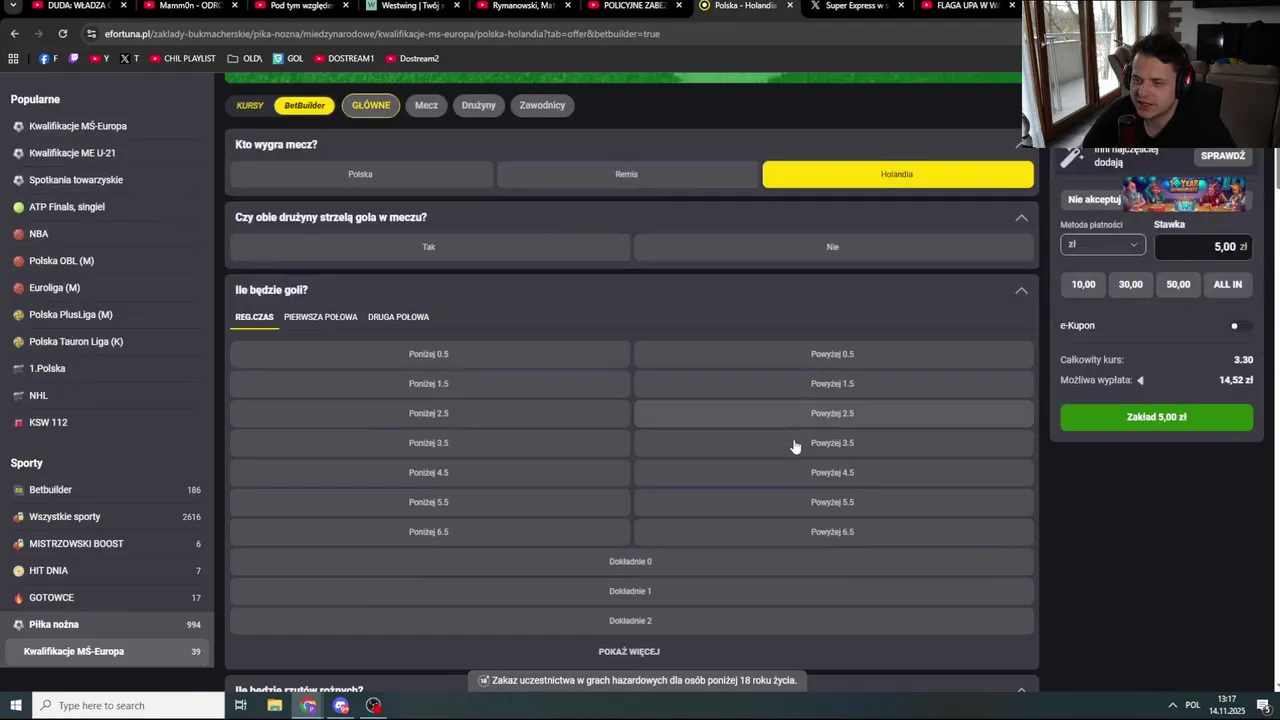Select Remis as match result

(627, 174)
